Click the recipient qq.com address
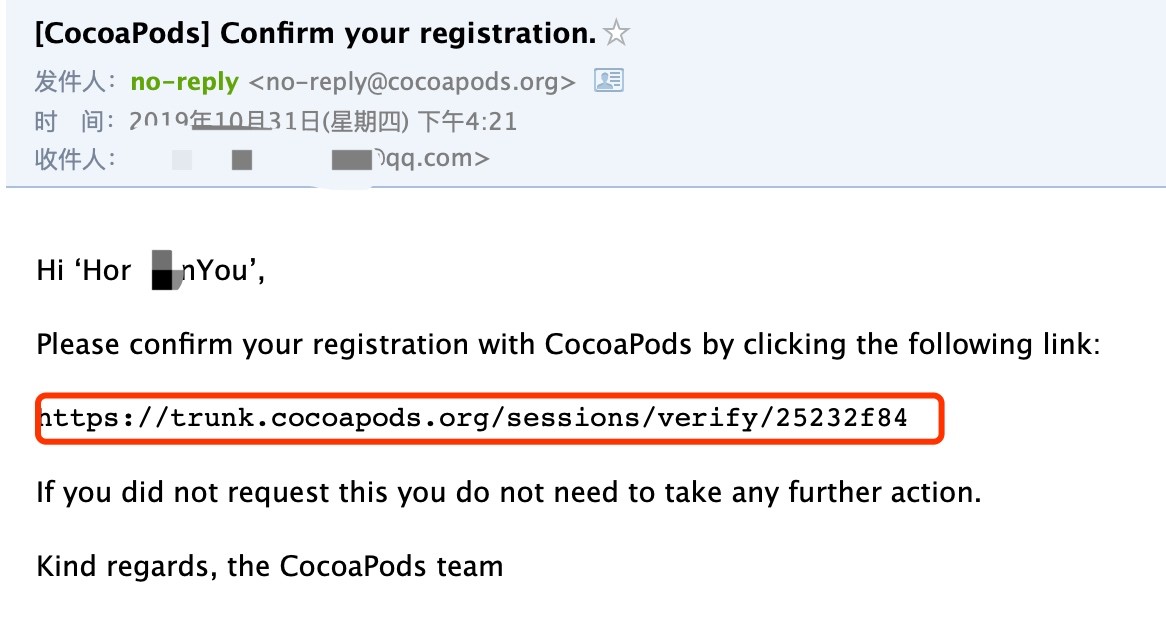1166x626 pixels. point(431,158)
